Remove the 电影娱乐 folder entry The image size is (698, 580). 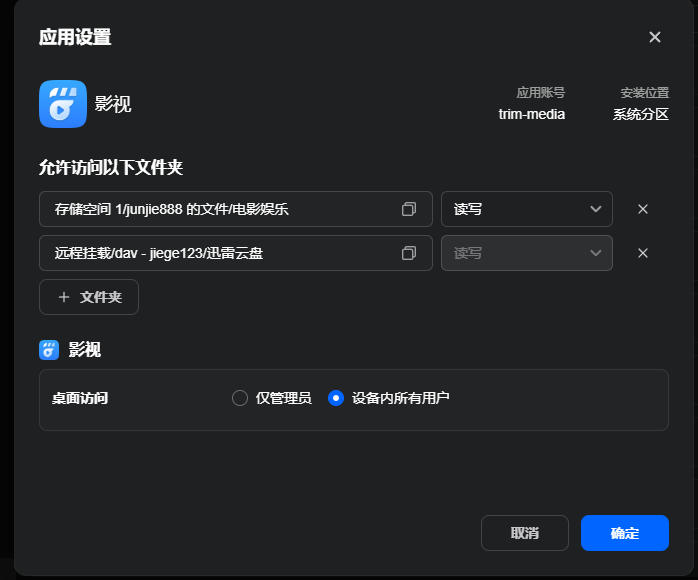(642, 209)
